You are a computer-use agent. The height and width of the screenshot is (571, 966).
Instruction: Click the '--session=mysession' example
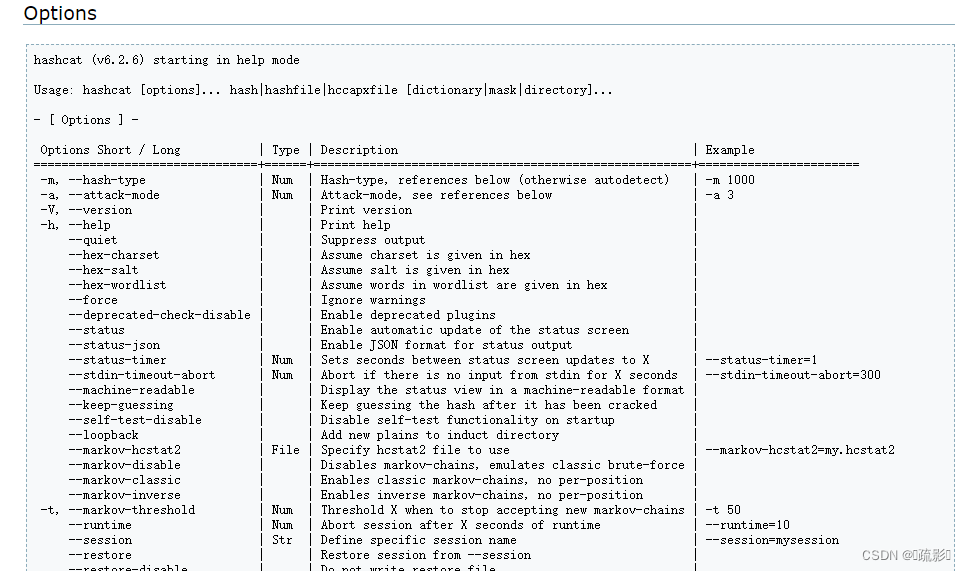[772, 540]
